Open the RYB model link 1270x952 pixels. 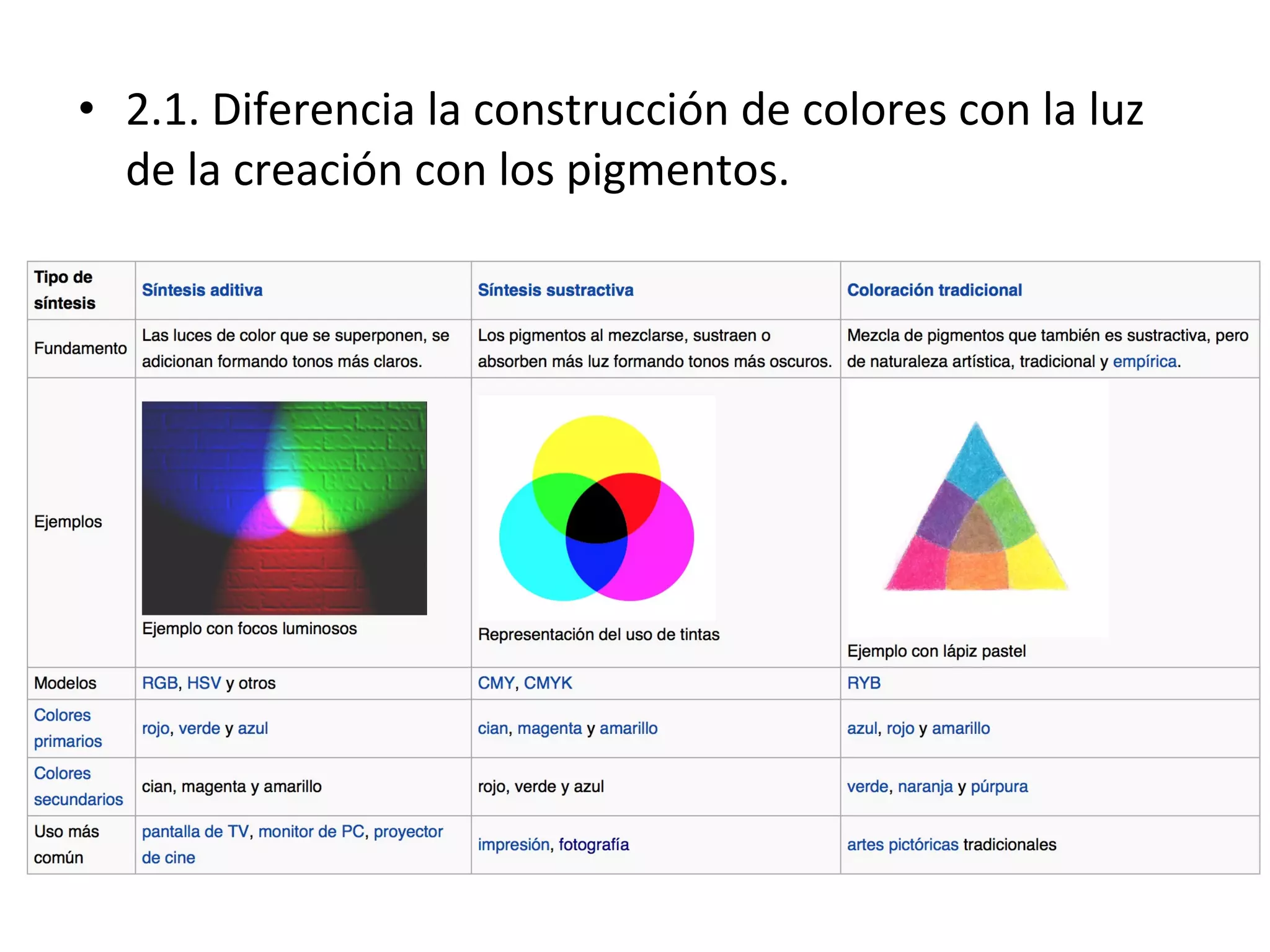[x=864, y=683]
